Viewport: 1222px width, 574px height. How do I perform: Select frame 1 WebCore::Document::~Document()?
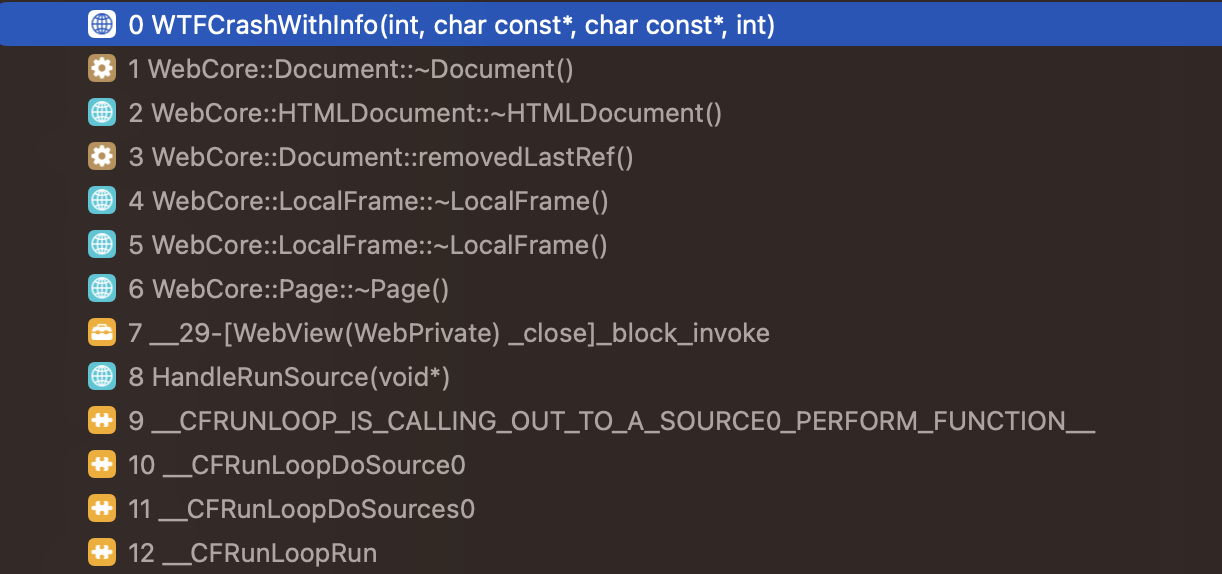[351, 69]
